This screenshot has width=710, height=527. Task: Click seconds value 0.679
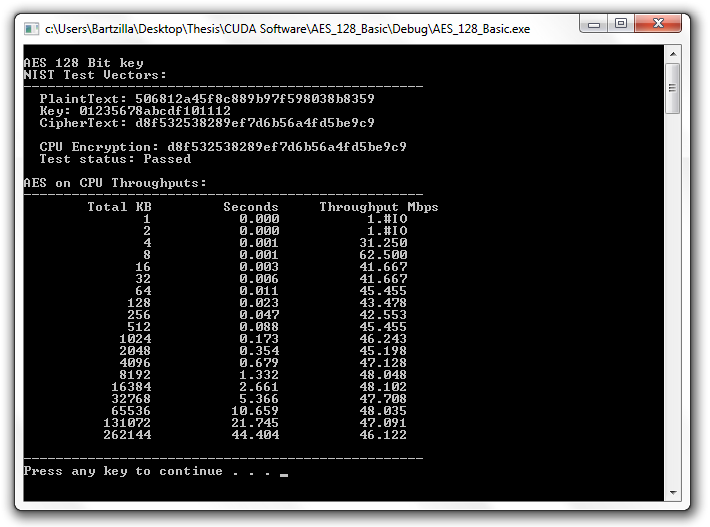coord(259,363)
